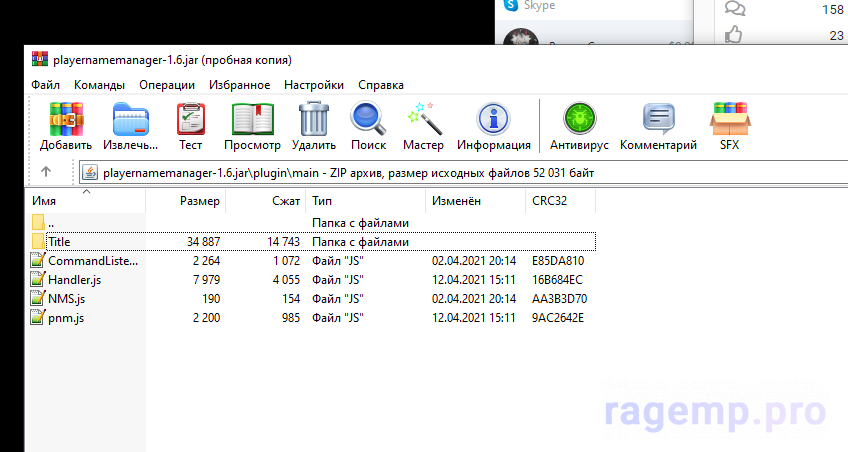The width and height of the screenshot is (848, 452).
Task: Select the Handler.js file name
Action: (75, 280)
